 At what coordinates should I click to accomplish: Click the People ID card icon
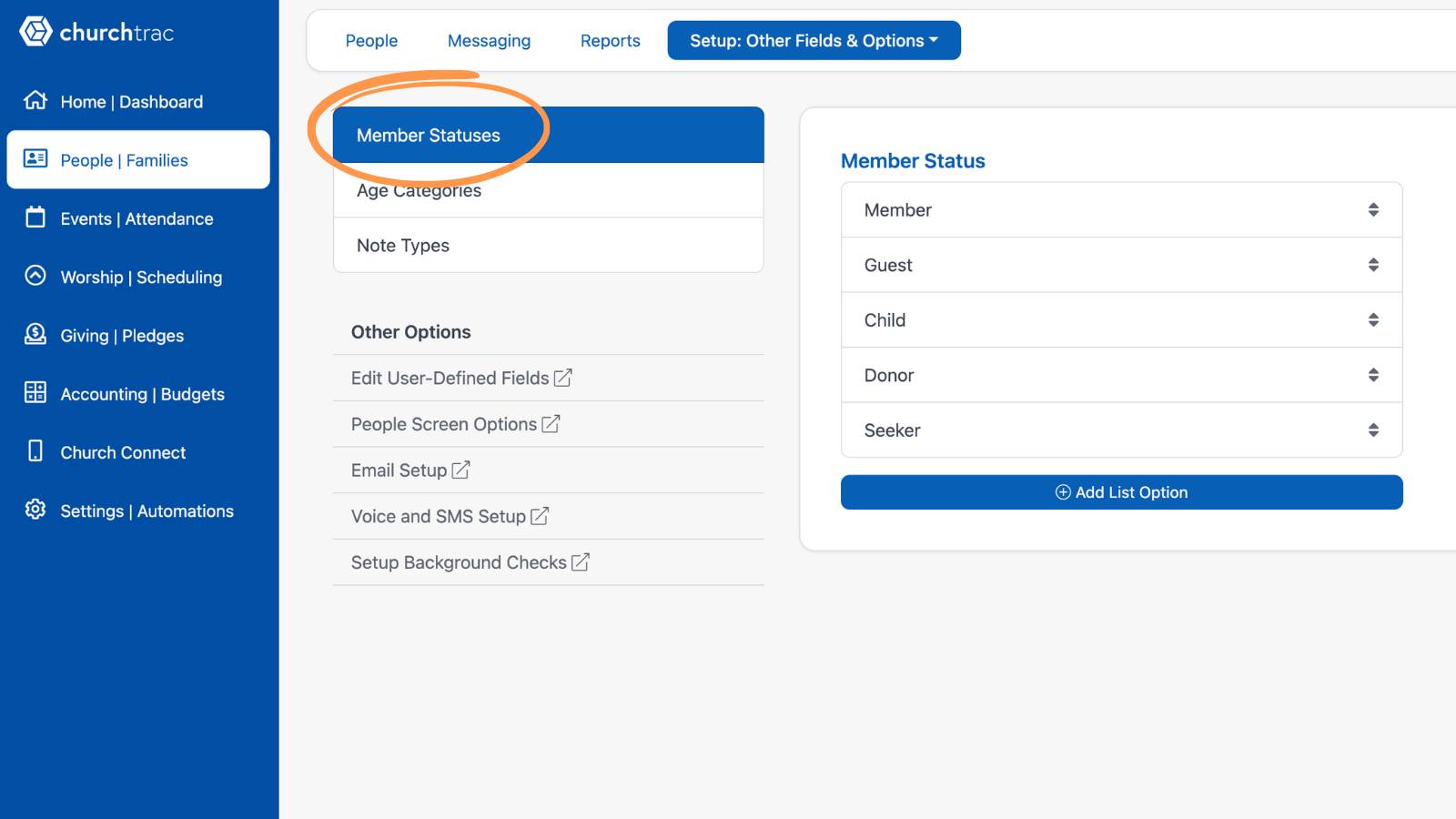35,158
